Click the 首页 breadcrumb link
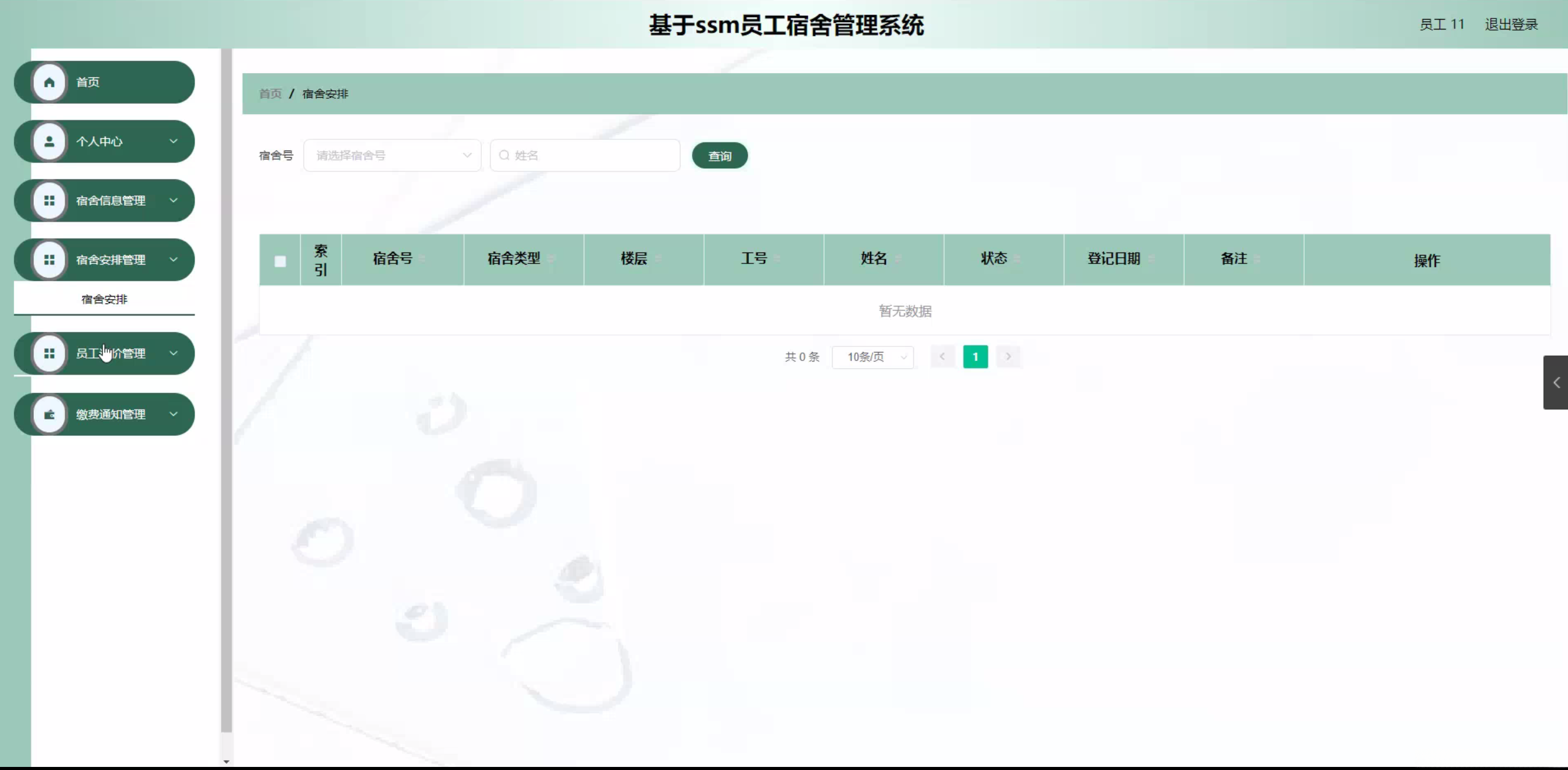Screen dimensions: 1568x770 (270, 94)
